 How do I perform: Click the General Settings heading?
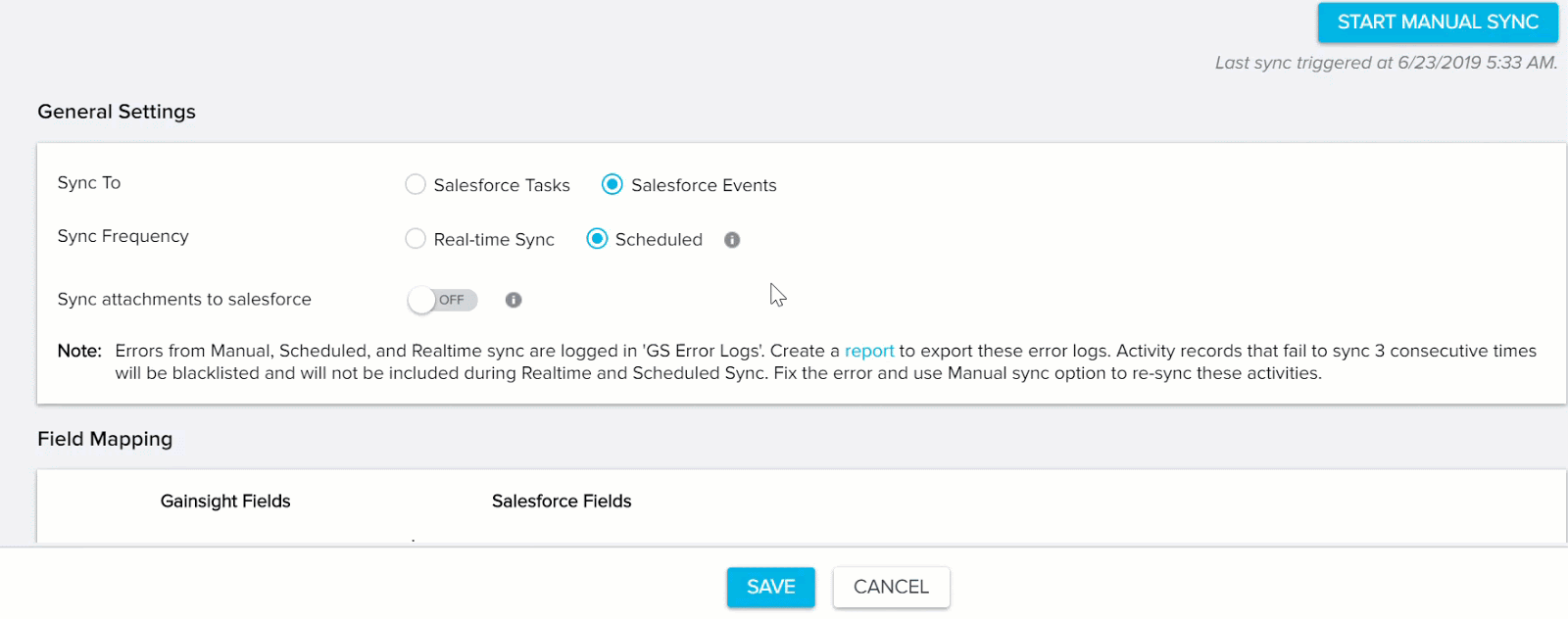(x=117, y=112)
